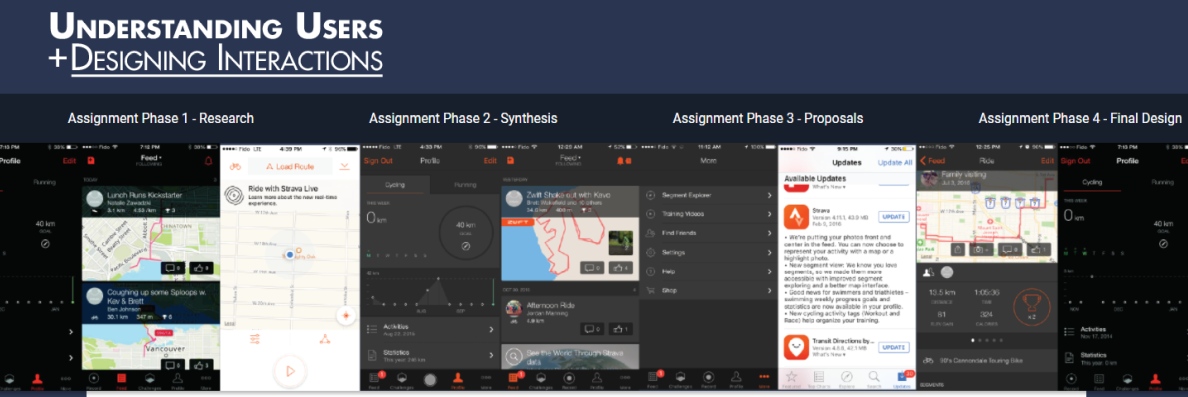Open the Assignment Phase 3 - Proposals link
The image size is (1188, 397).
click(x=768, y=118)
